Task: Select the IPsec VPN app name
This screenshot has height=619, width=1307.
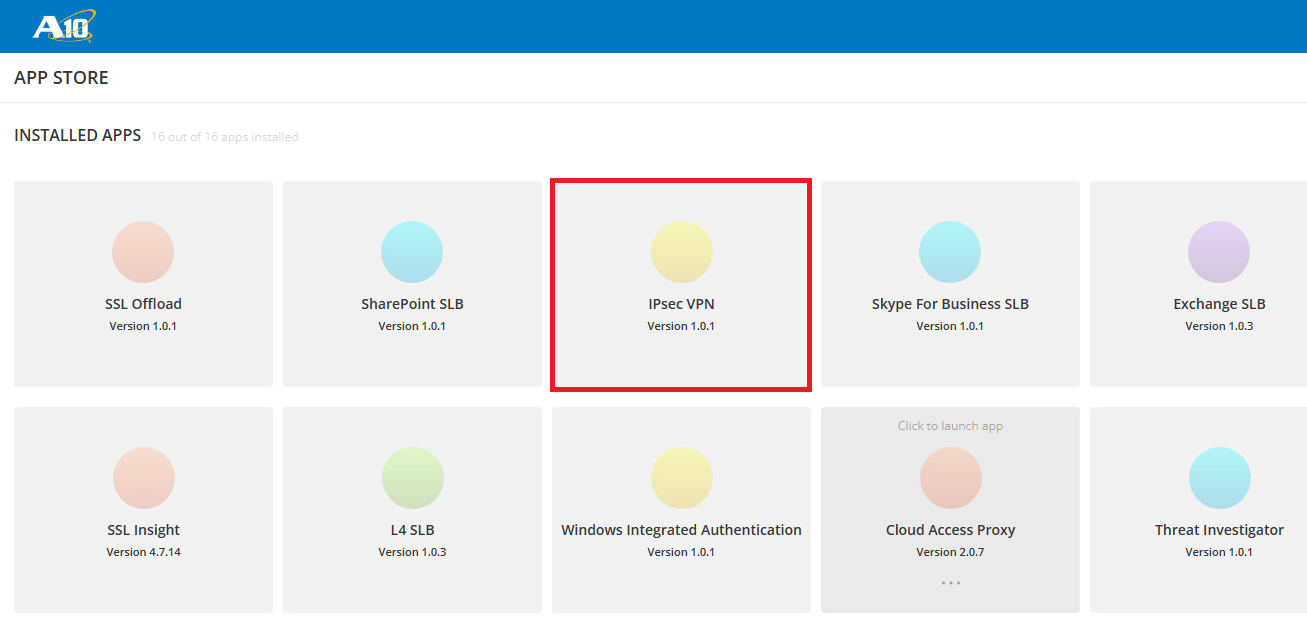Action: 681,304
